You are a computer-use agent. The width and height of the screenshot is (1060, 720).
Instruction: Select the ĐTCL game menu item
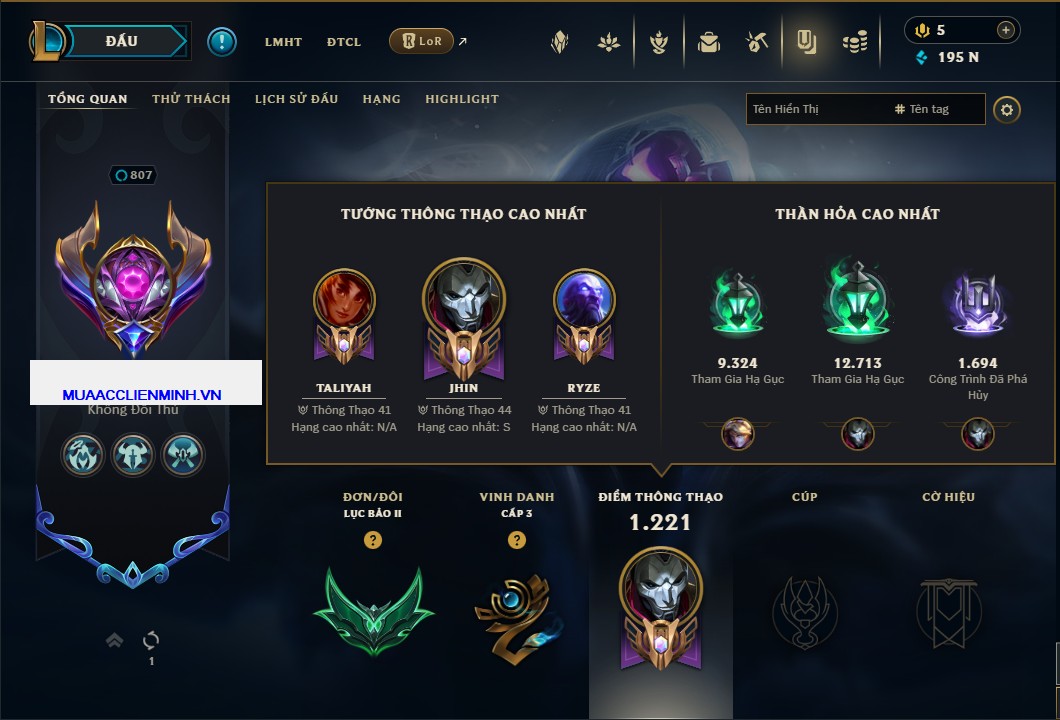tap(343, 42)
